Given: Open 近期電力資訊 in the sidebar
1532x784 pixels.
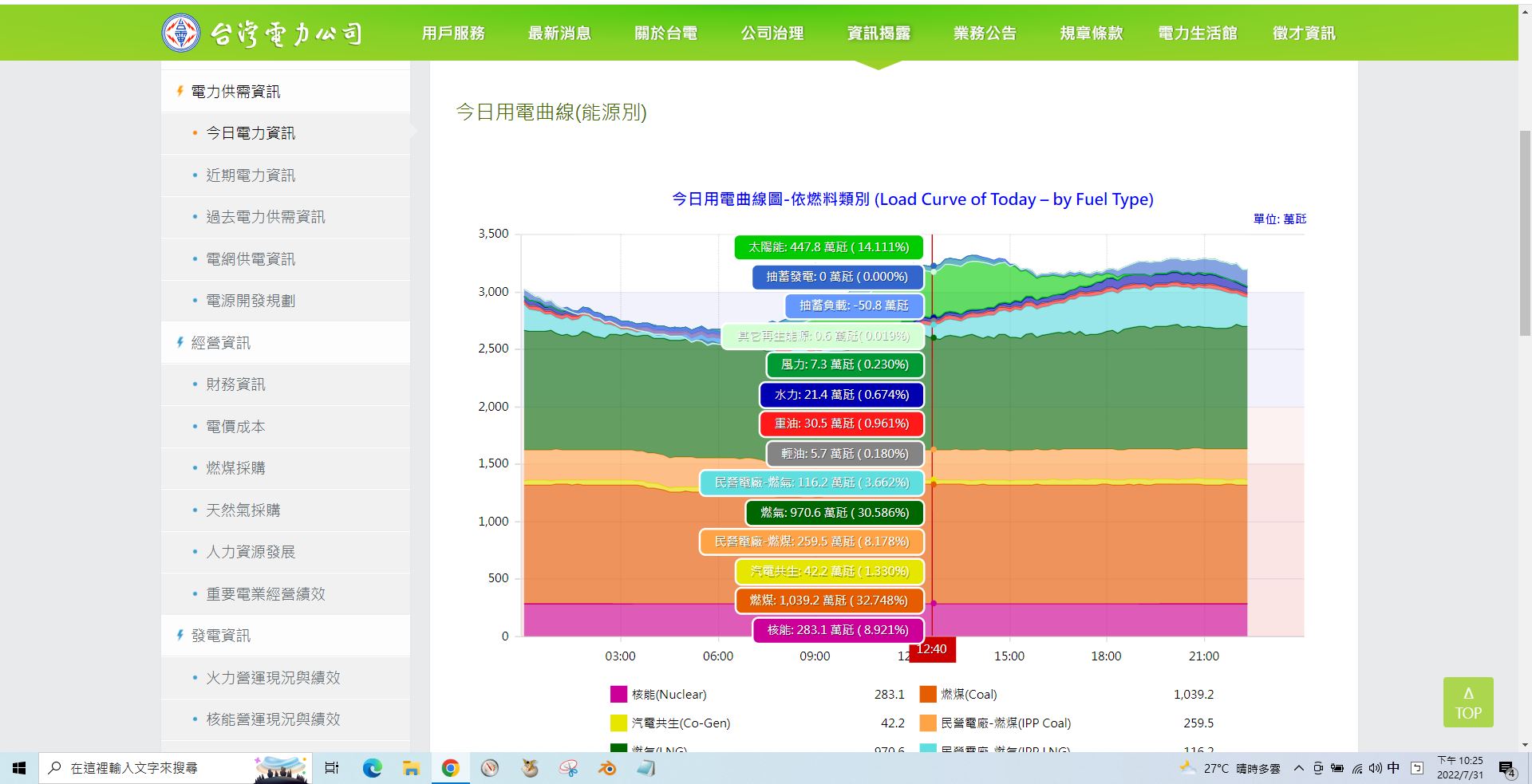Looking at the screenshot, I should click(x=286, y=175).
